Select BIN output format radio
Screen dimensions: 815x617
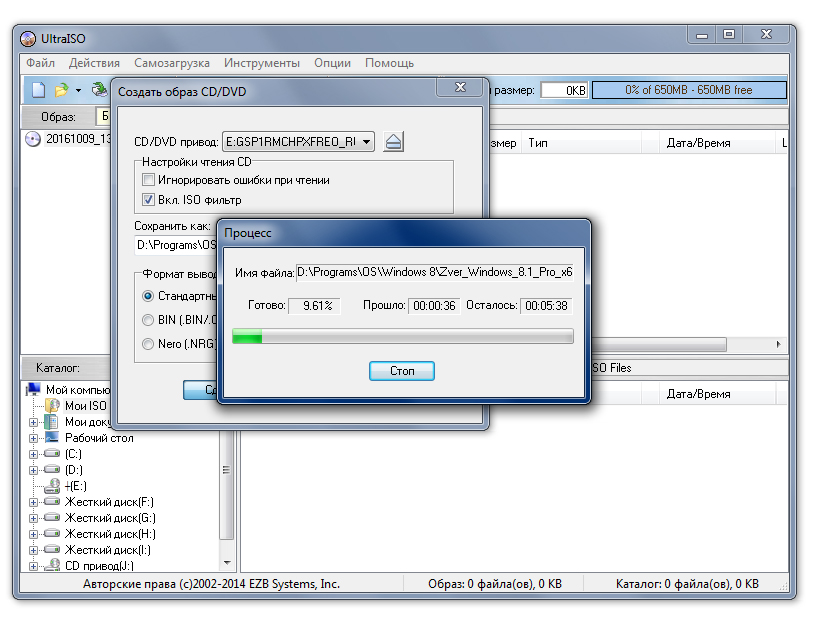(148, 320)
